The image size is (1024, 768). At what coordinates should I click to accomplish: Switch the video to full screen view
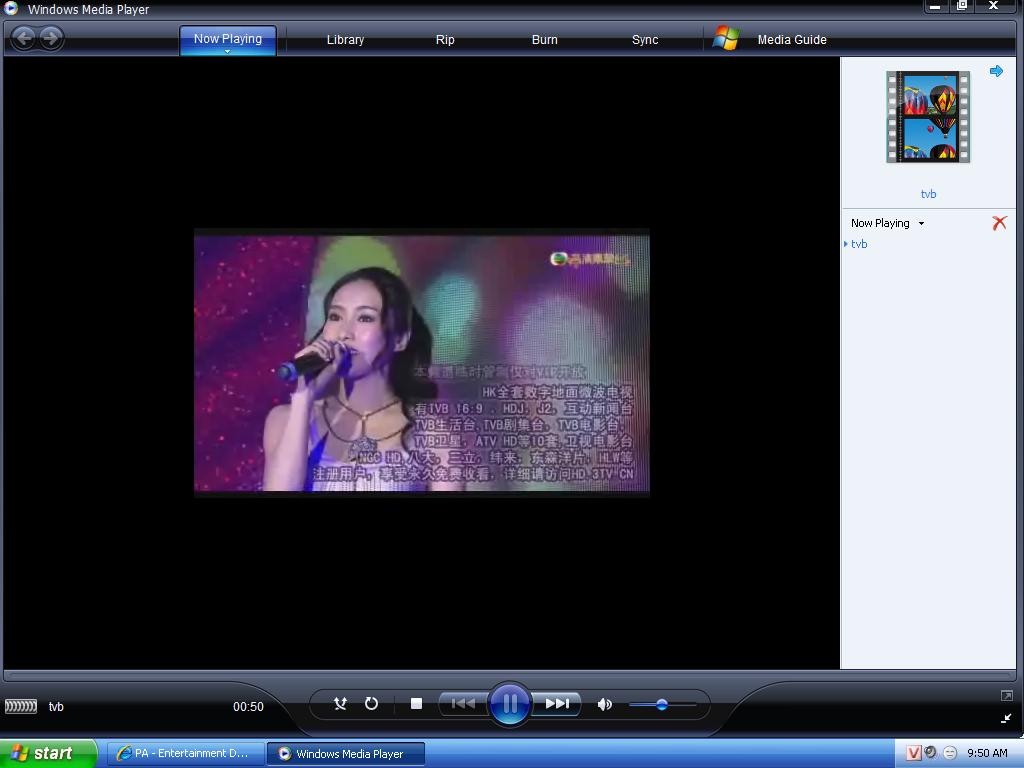point(1006,696)
